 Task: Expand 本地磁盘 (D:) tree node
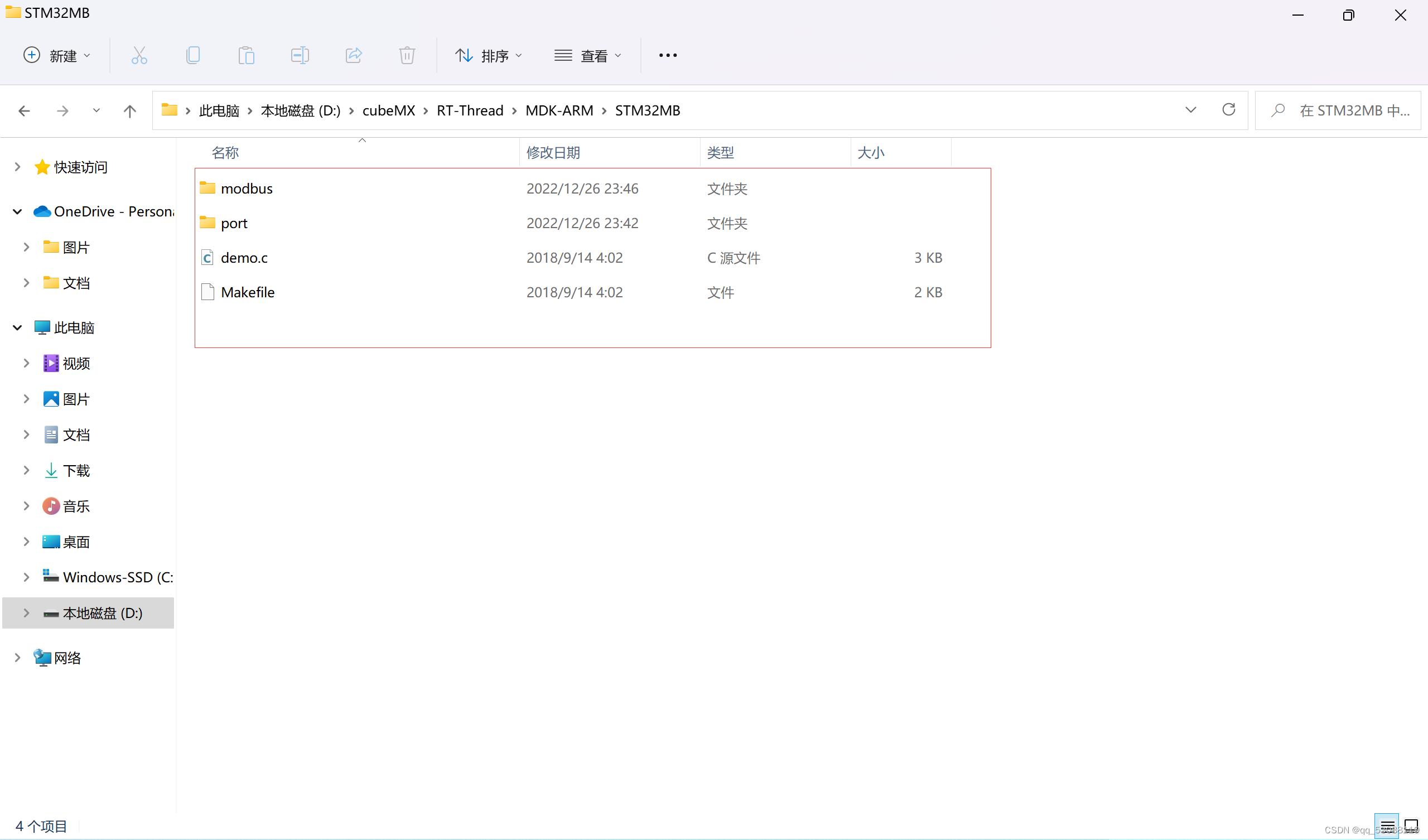[x=27, y=614]
